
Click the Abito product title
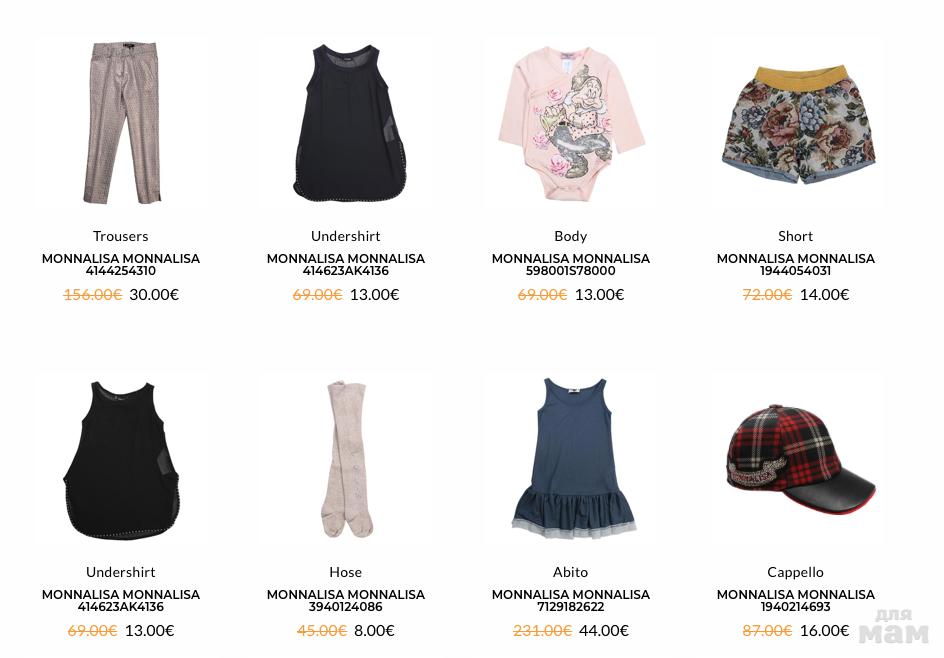coord(571,572)
